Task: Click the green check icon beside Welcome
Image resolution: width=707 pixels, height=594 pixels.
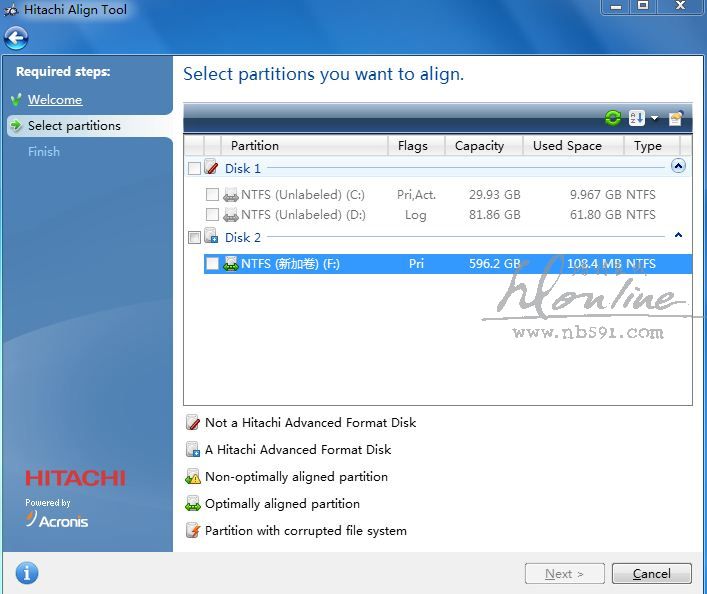Action: pos(16,99)
